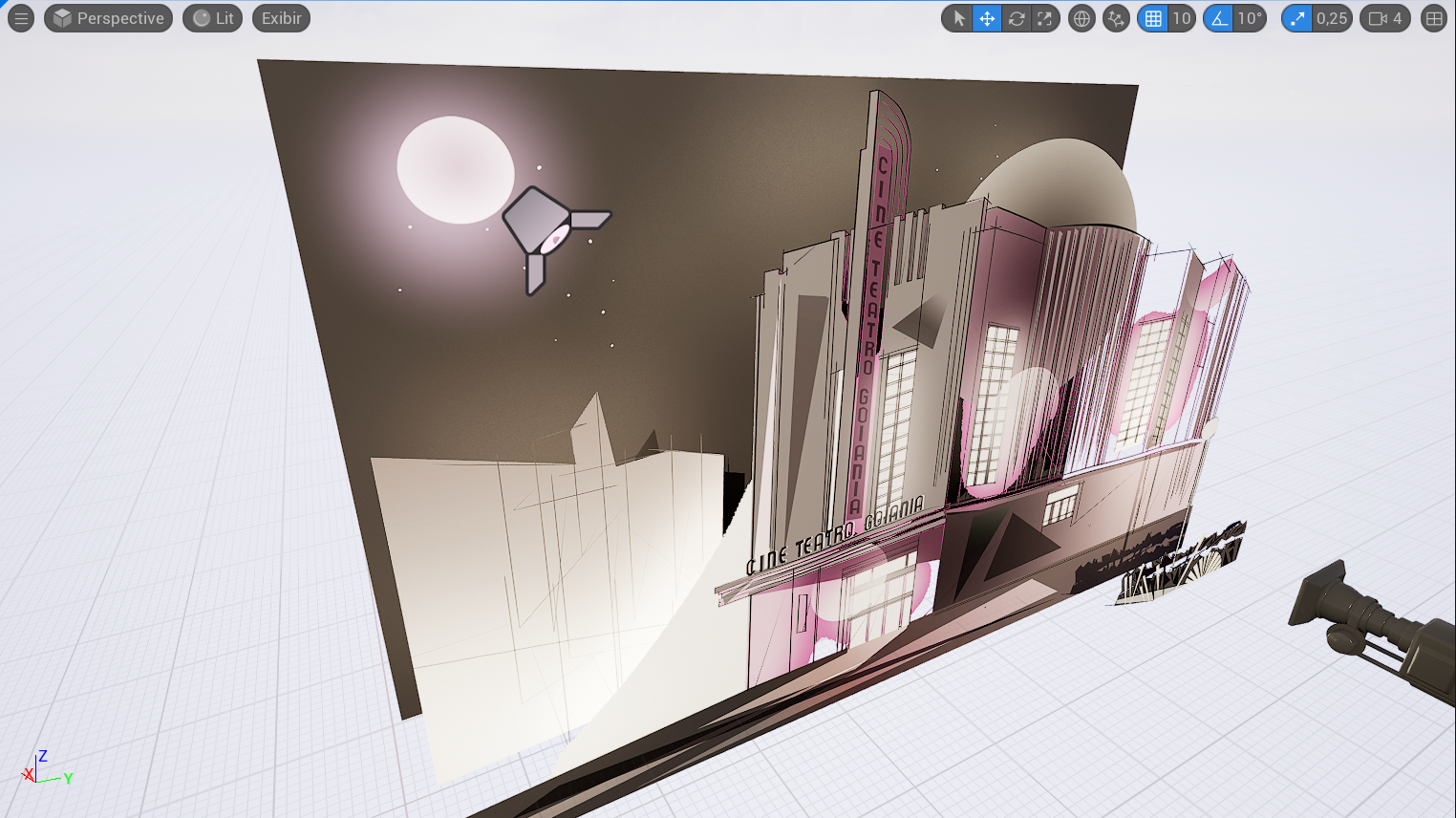Open rotation snap value 10° dropdown

click(1250, 18)
